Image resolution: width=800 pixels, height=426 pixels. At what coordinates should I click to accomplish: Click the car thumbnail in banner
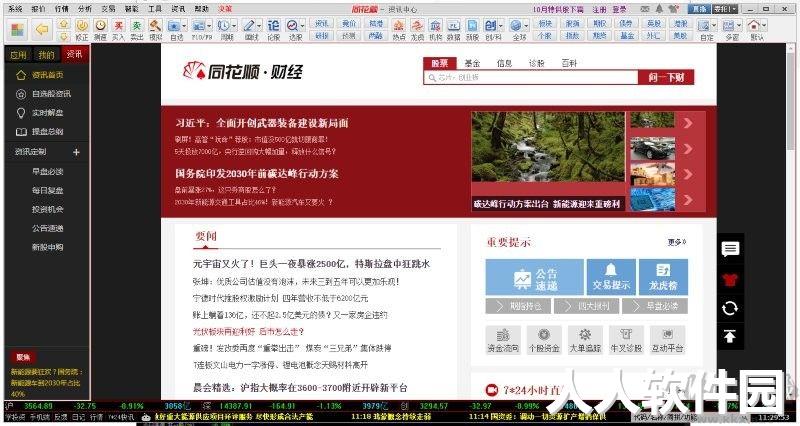click(653, 148)
